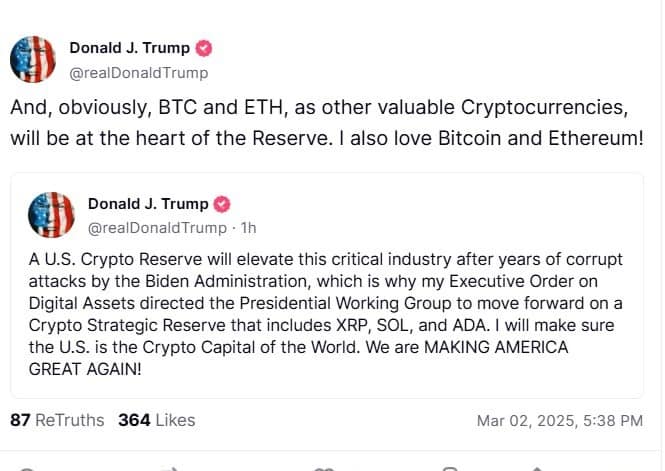
Task: Open the quoted post's profile avatar
Action: coord(52,214)
